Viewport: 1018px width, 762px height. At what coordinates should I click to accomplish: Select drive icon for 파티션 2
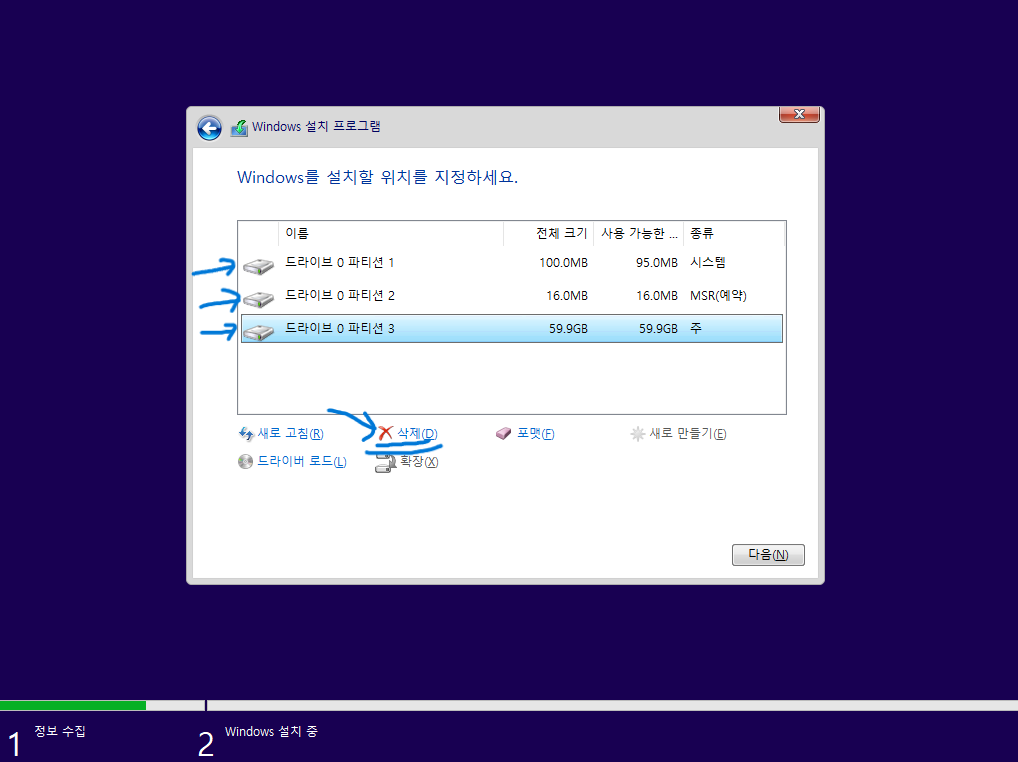click(x=258, y=299)
